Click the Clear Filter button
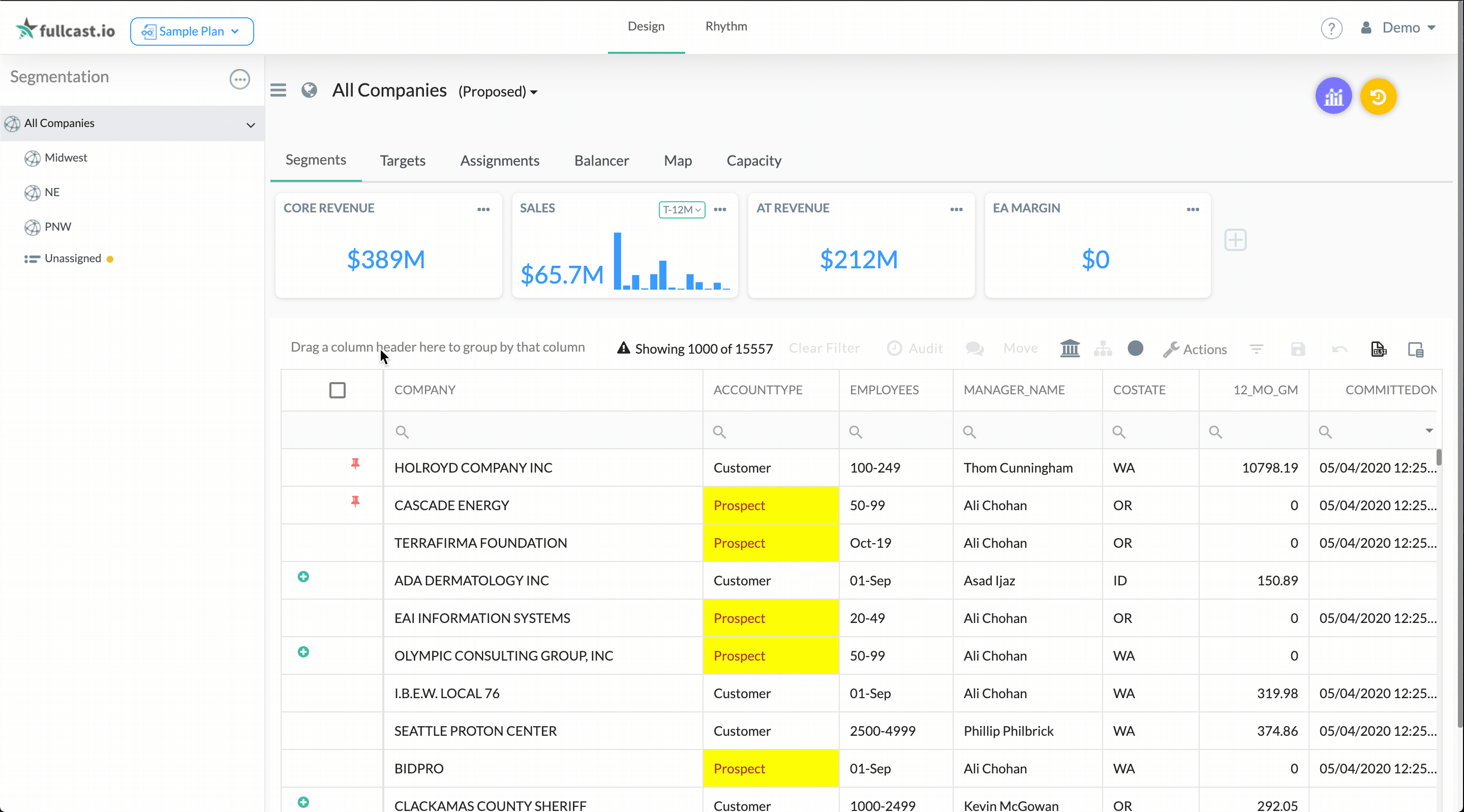This screenshot has height=812, width=1464. pos(824,348)
